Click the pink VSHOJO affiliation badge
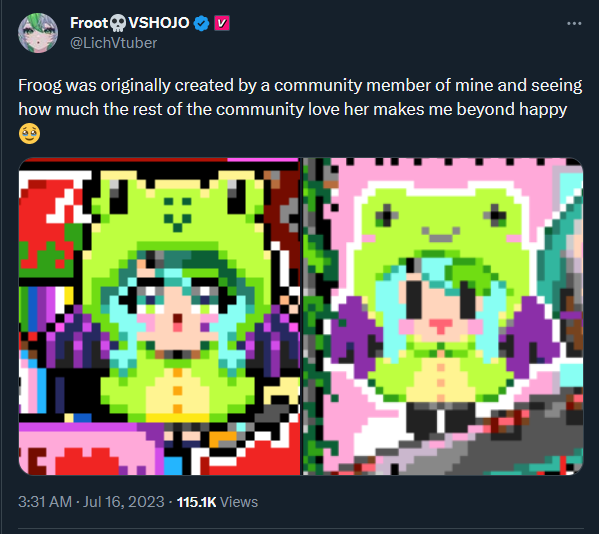Viewport: 599px width, 534px height. point(222,23)
